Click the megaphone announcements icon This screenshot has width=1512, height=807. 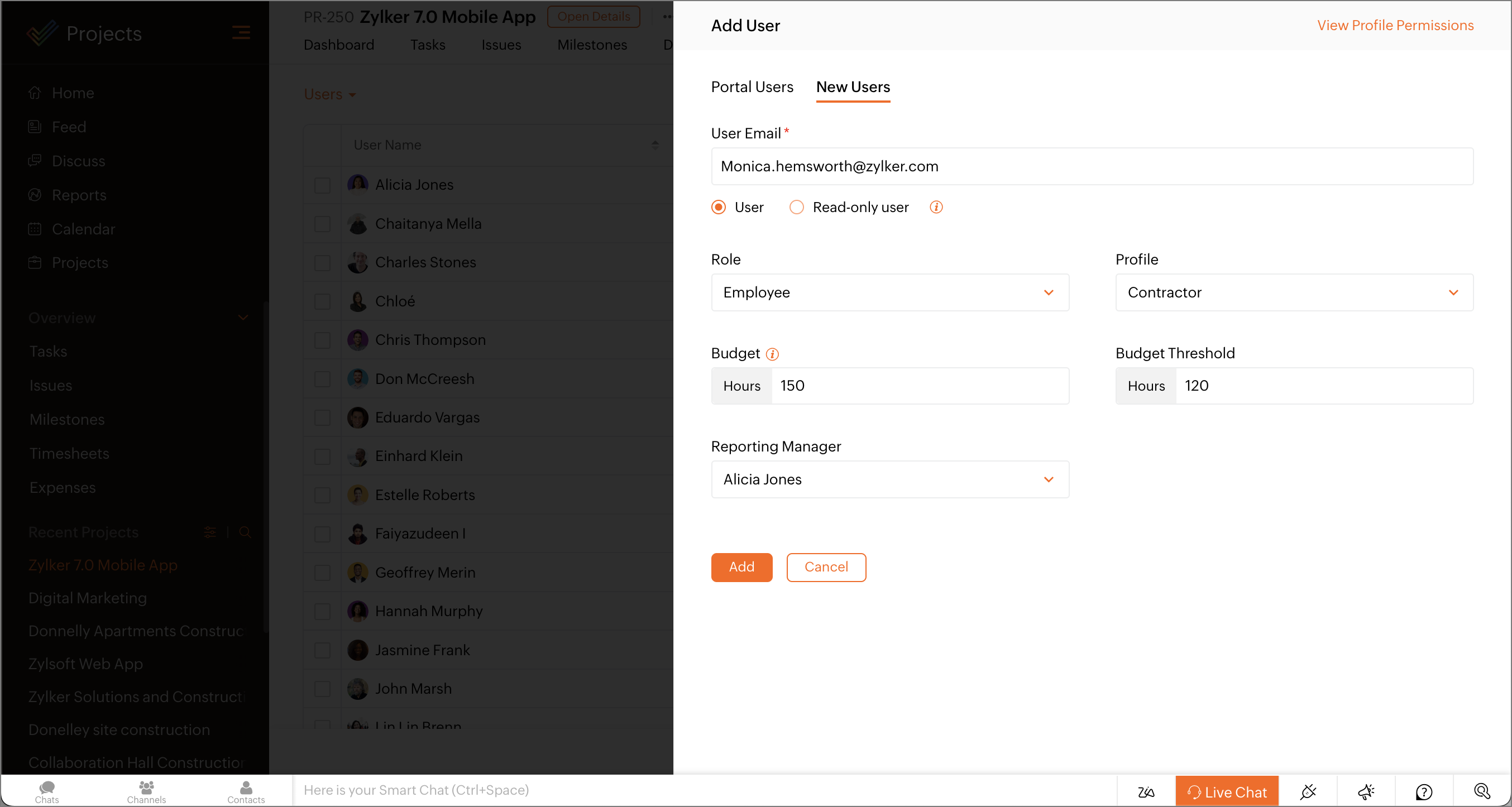click(x=1366, y=792)
